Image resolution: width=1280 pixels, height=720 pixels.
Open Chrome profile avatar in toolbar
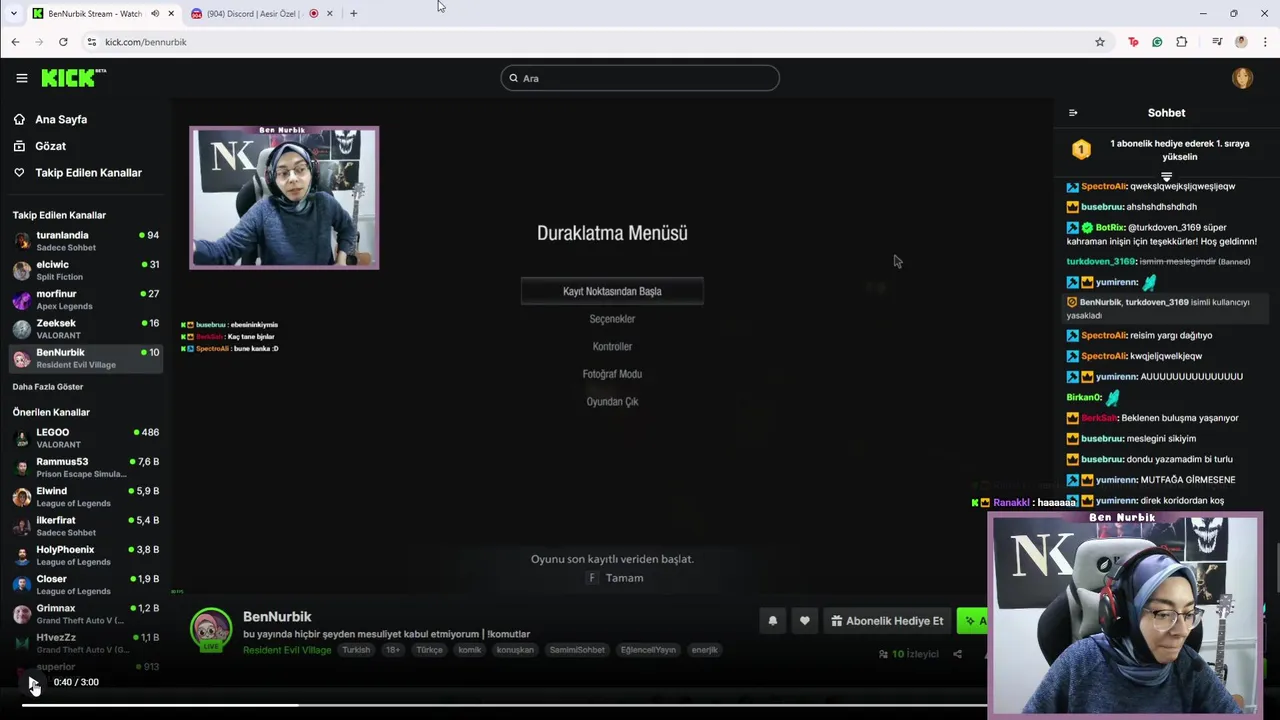[x=1241, y=42]
